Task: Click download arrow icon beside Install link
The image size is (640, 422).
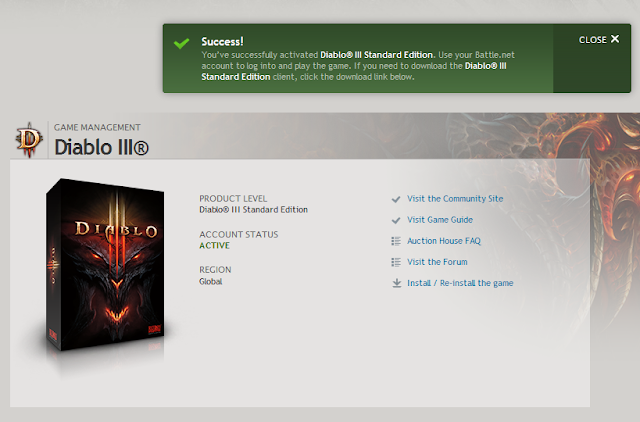Action: click(x=396, y=283)
